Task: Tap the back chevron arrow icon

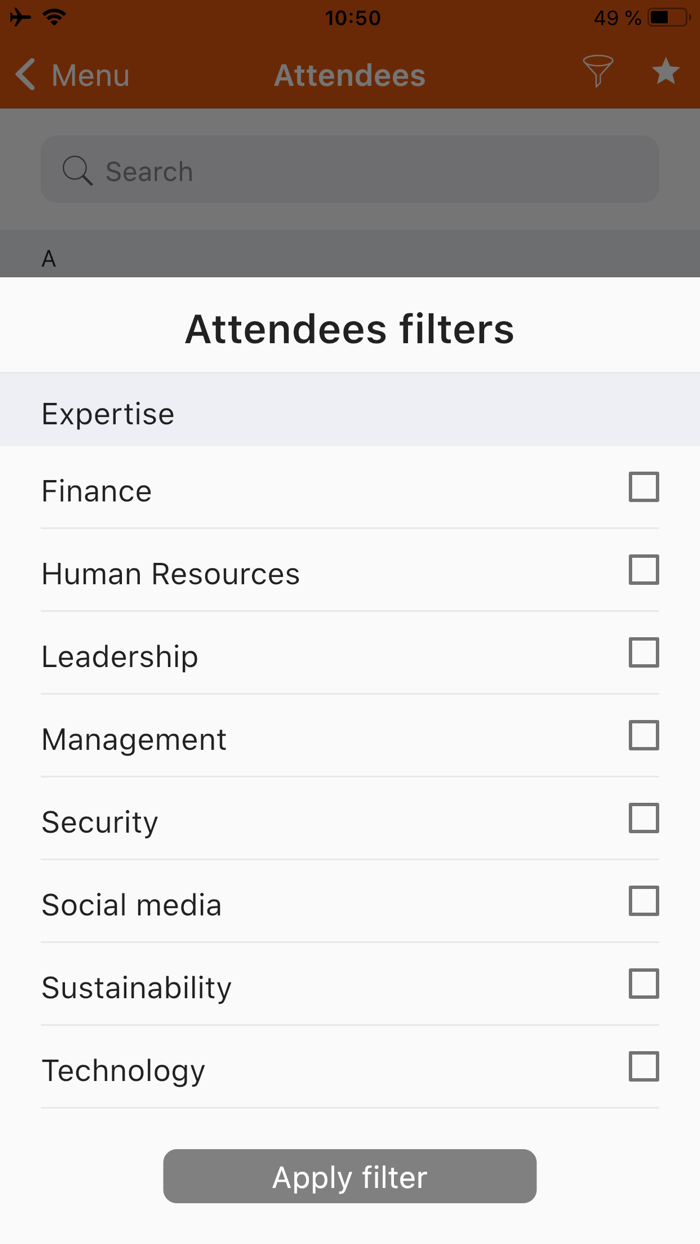Action: point(26,75)
